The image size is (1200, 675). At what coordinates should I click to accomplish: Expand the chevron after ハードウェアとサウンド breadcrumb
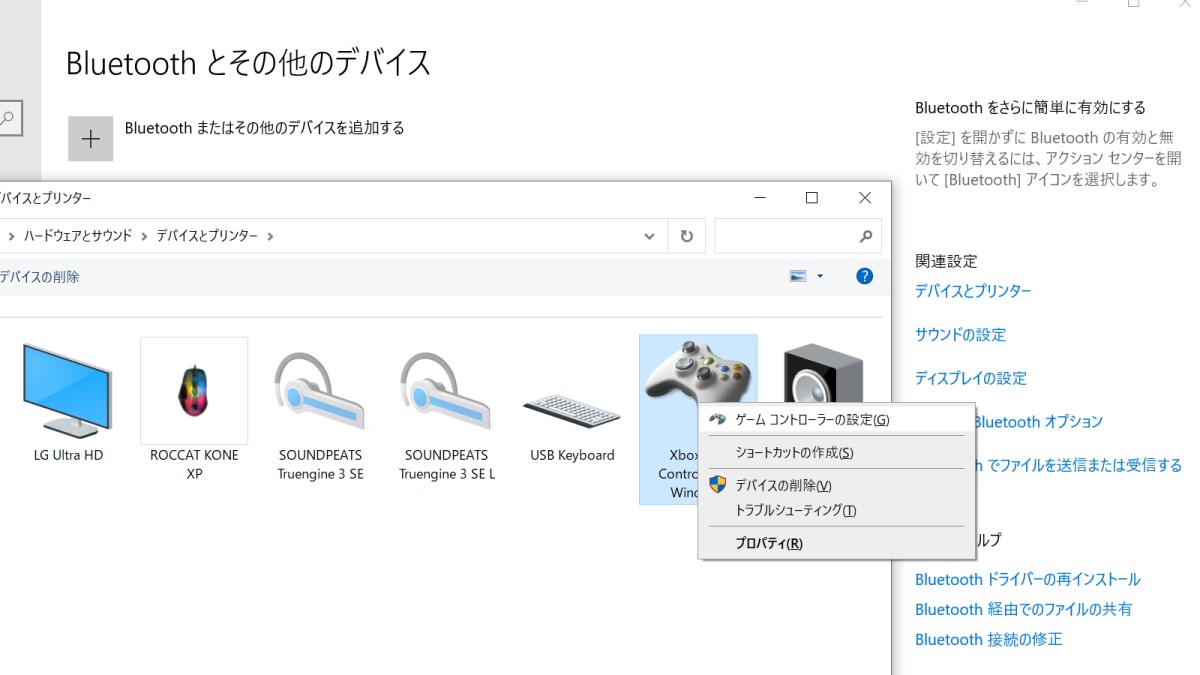point(144,236)
